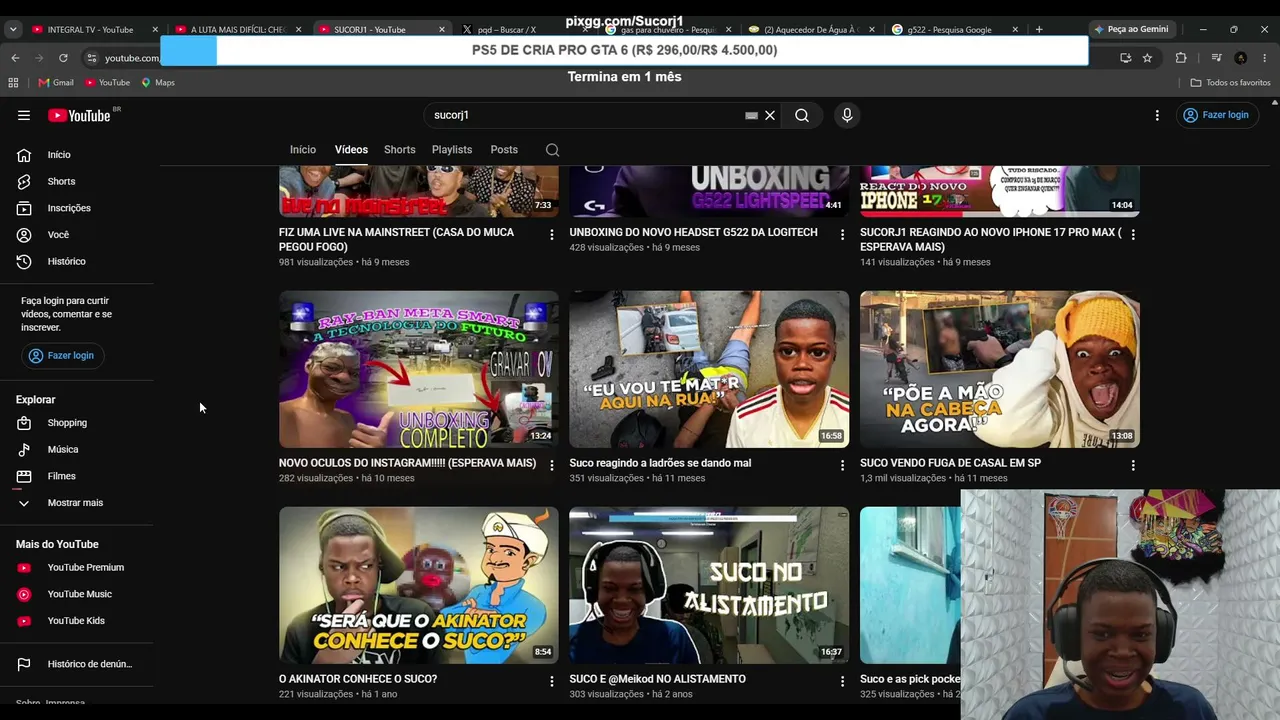Screen dimensions: 1280x720
Task: Open the Maps bookmark
Action: click(158, 82)
